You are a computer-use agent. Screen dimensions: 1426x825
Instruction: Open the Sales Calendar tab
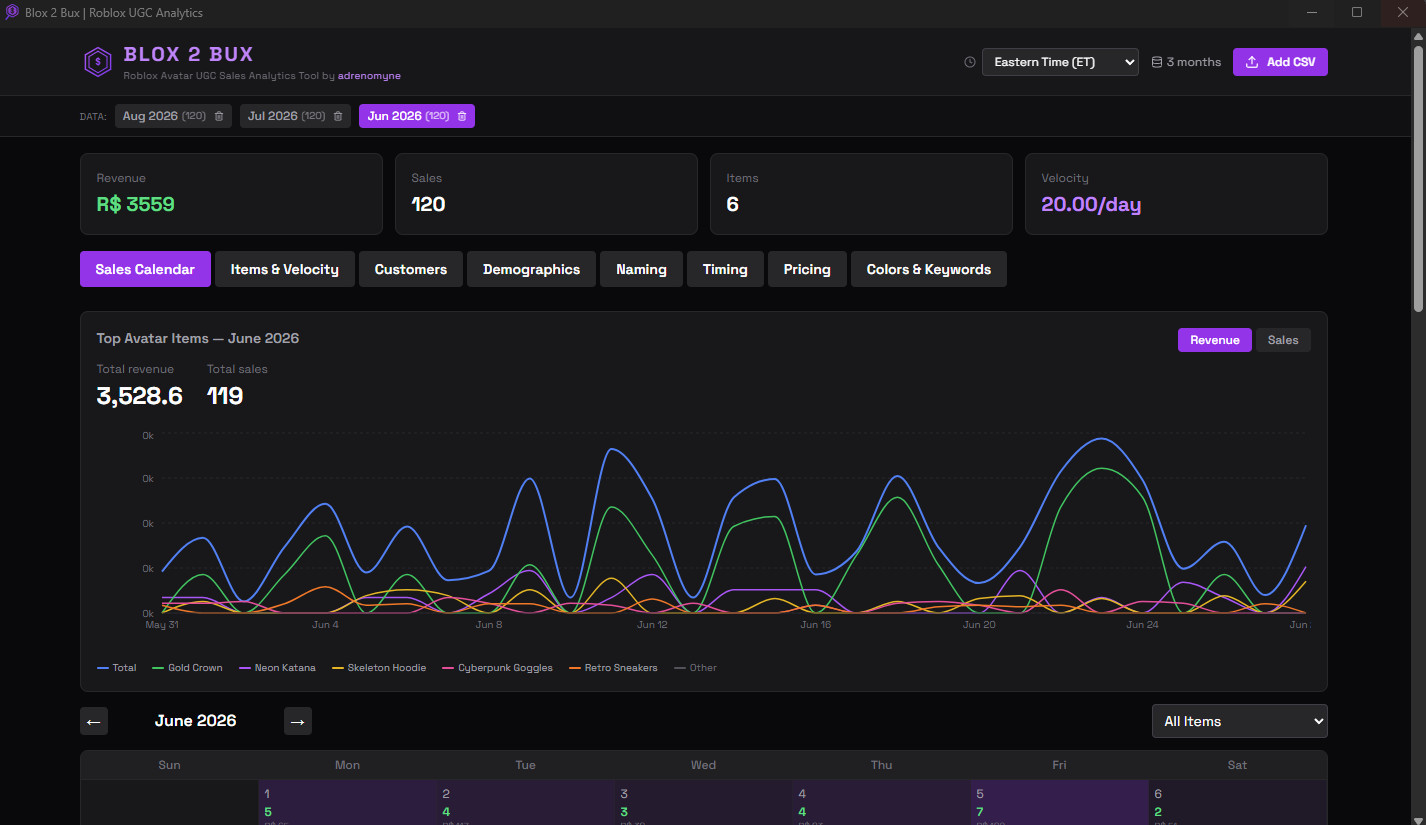[x=145, y=269]
